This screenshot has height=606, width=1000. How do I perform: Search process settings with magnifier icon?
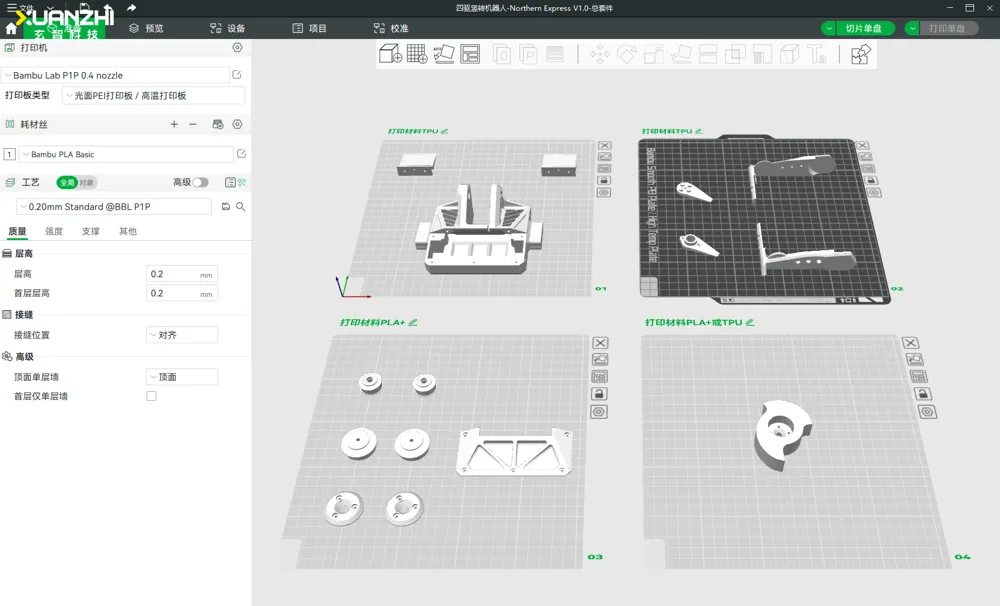pos(241,206)
